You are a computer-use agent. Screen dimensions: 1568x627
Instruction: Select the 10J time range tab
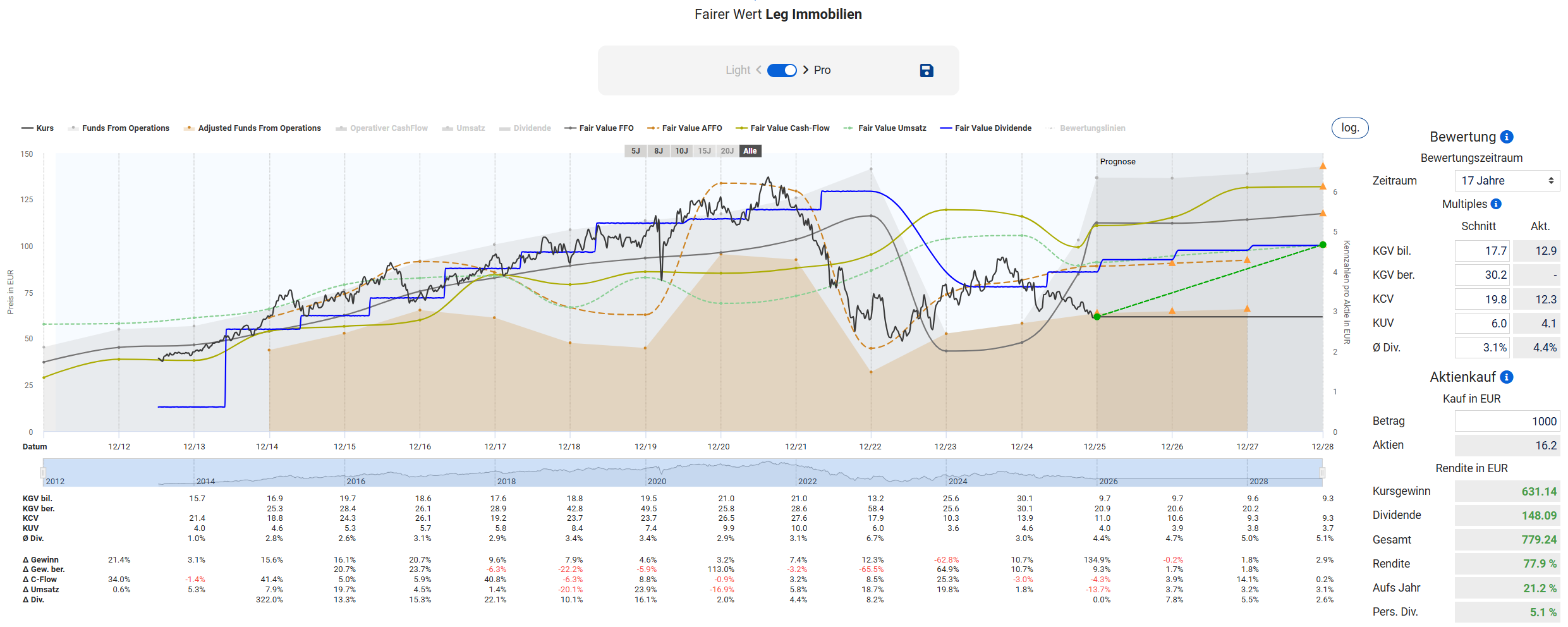pyautogui.click(x=681, y=151)
